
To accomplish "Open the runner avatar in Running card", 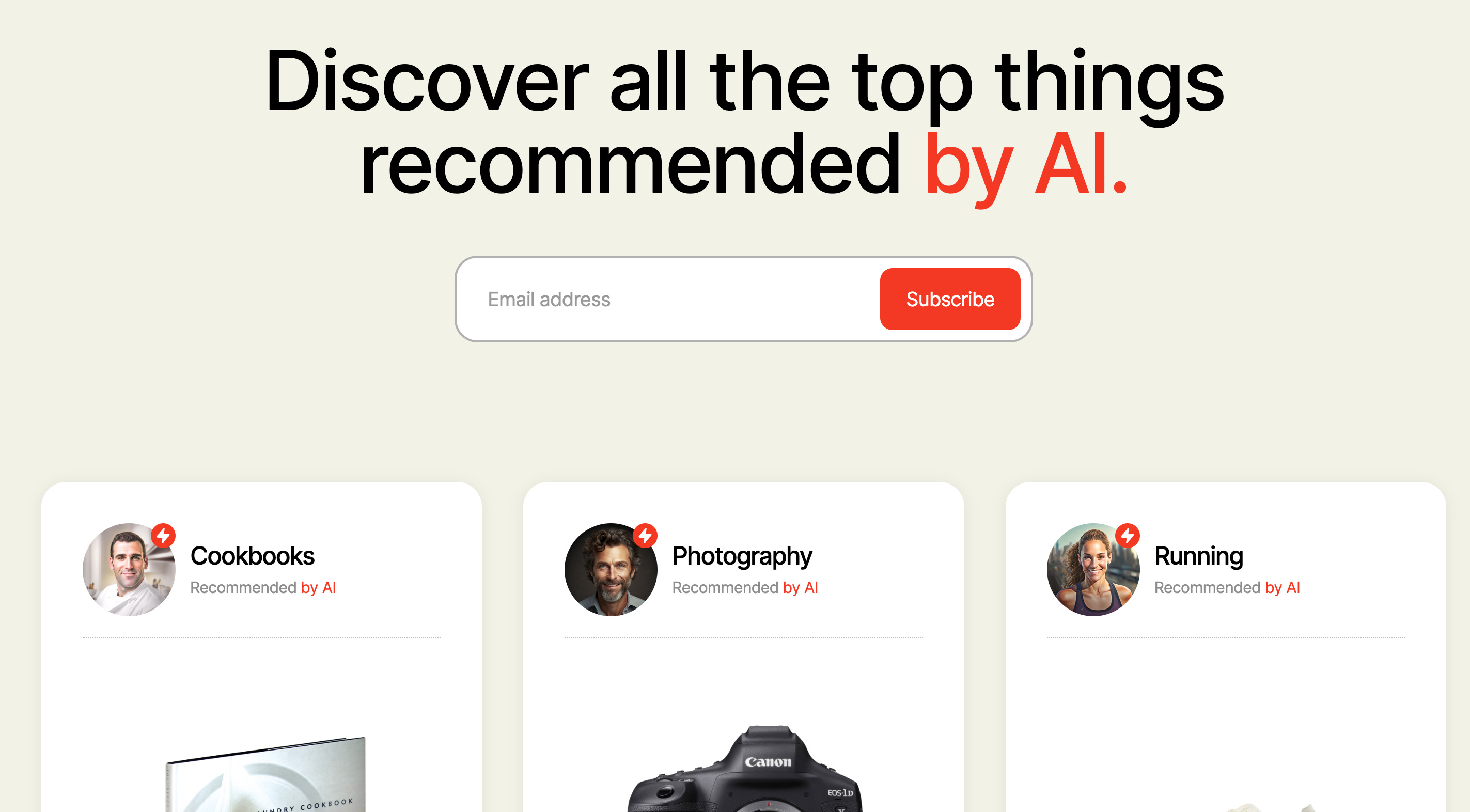I will (x=1093, y=569).
